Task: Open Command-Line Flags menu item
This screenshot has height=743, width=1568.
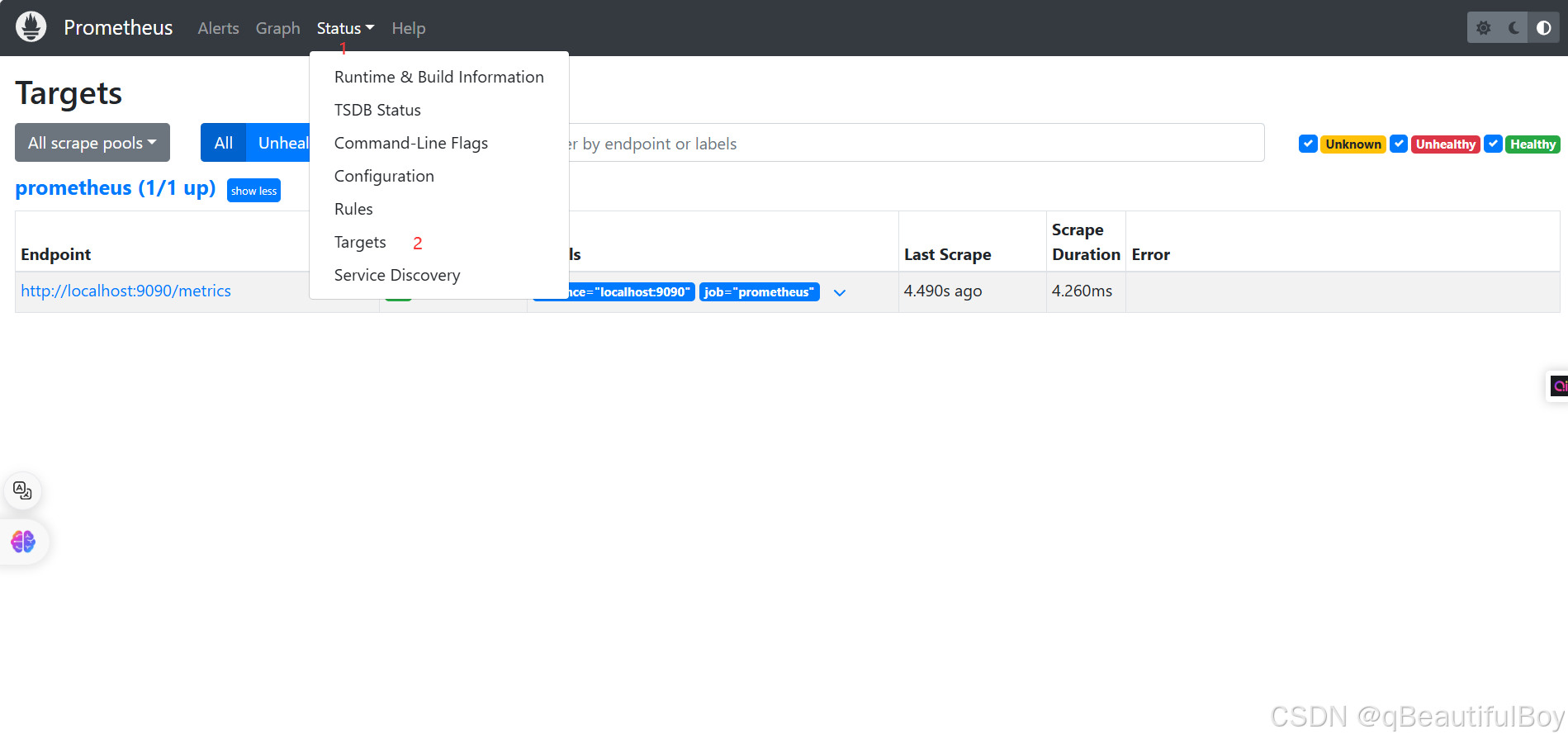Action: (439, 143)
